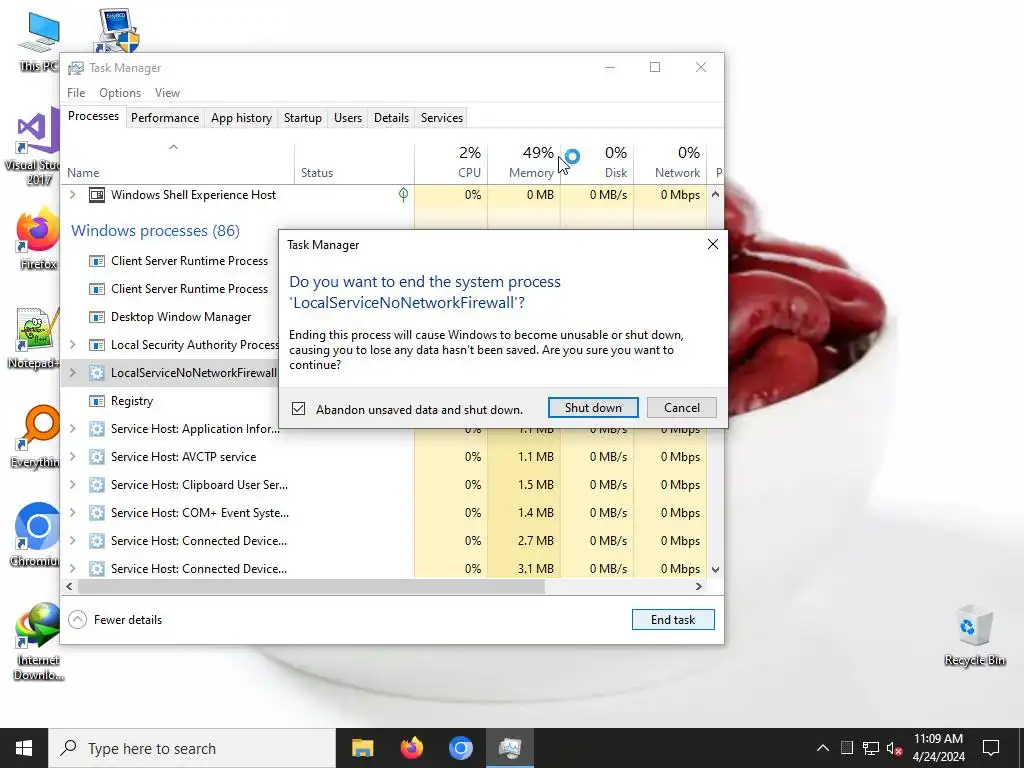
Task: Expand Service Host: COM+ Event System row
Action: 72,513
